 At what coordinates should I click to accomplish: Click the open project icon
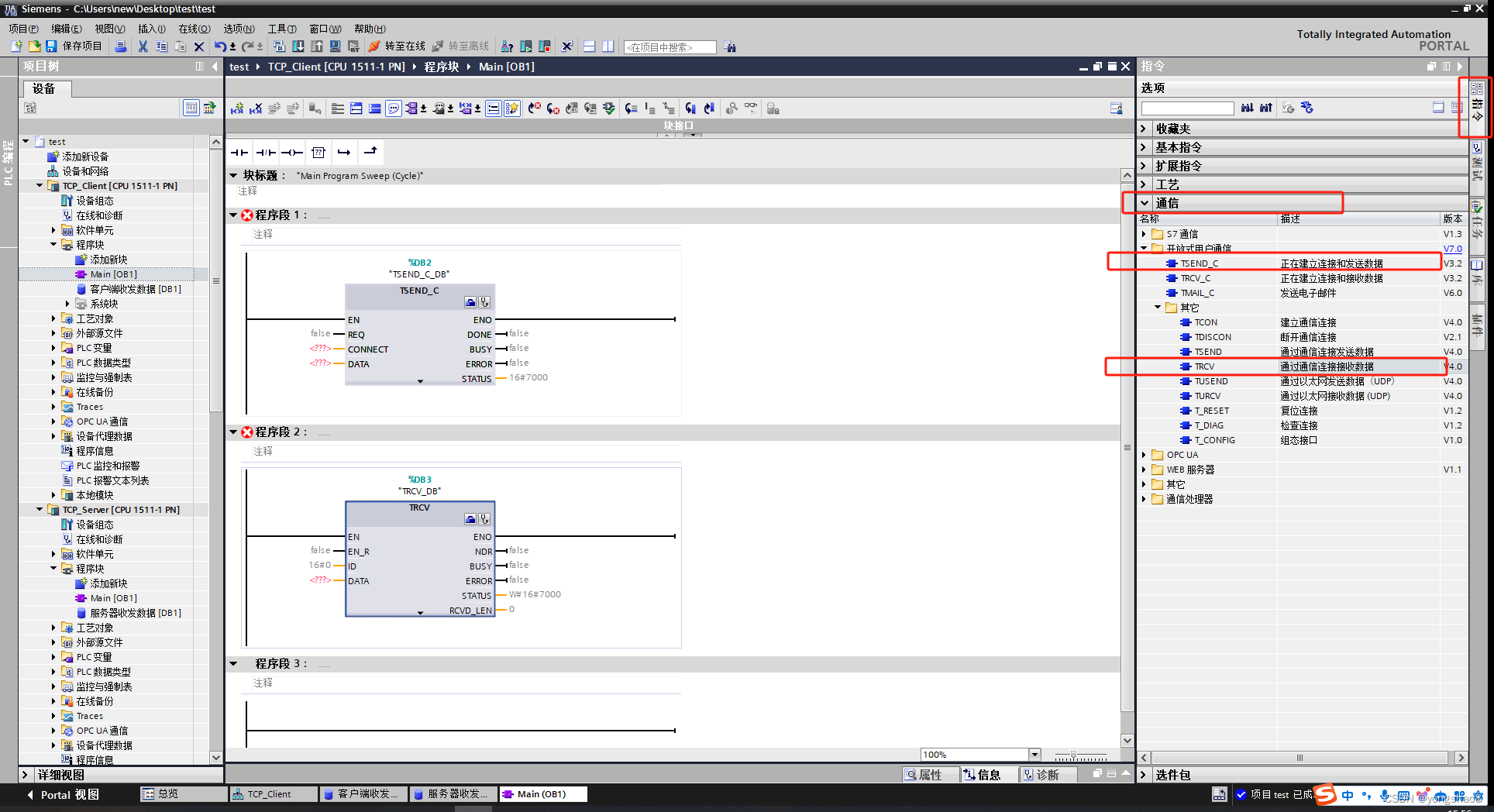tap(34, 46)
